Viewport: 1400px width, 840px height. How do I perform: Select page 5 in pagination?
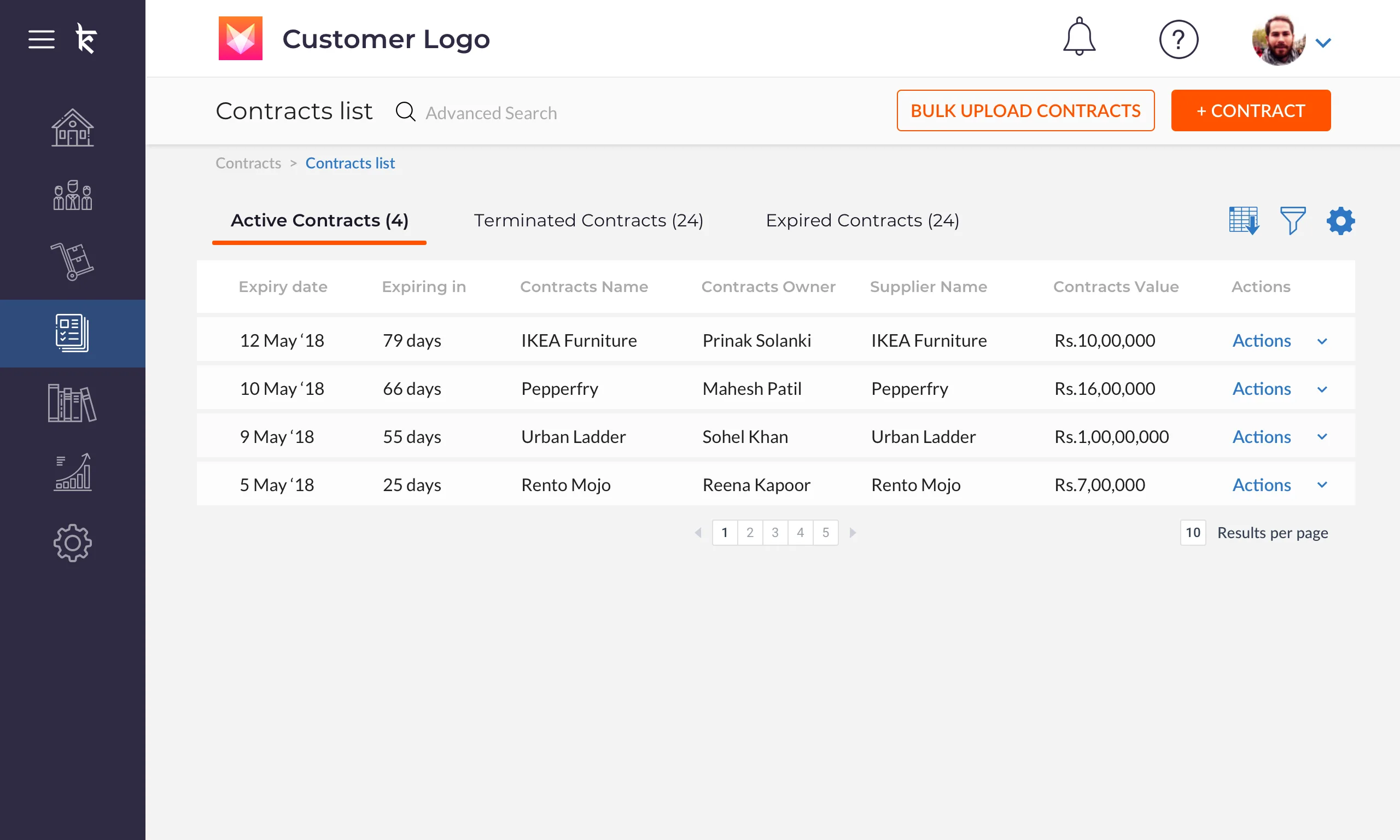coord(826,533)
